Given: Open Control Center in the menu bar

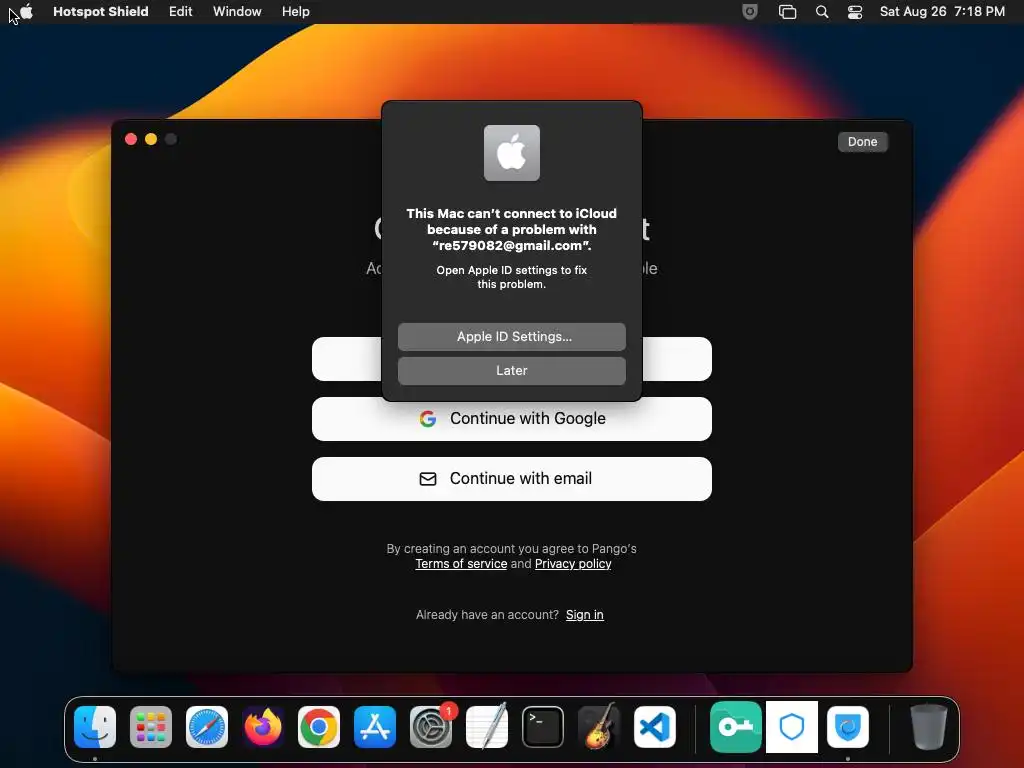Looking at the screenshot, I should (855, 12).
